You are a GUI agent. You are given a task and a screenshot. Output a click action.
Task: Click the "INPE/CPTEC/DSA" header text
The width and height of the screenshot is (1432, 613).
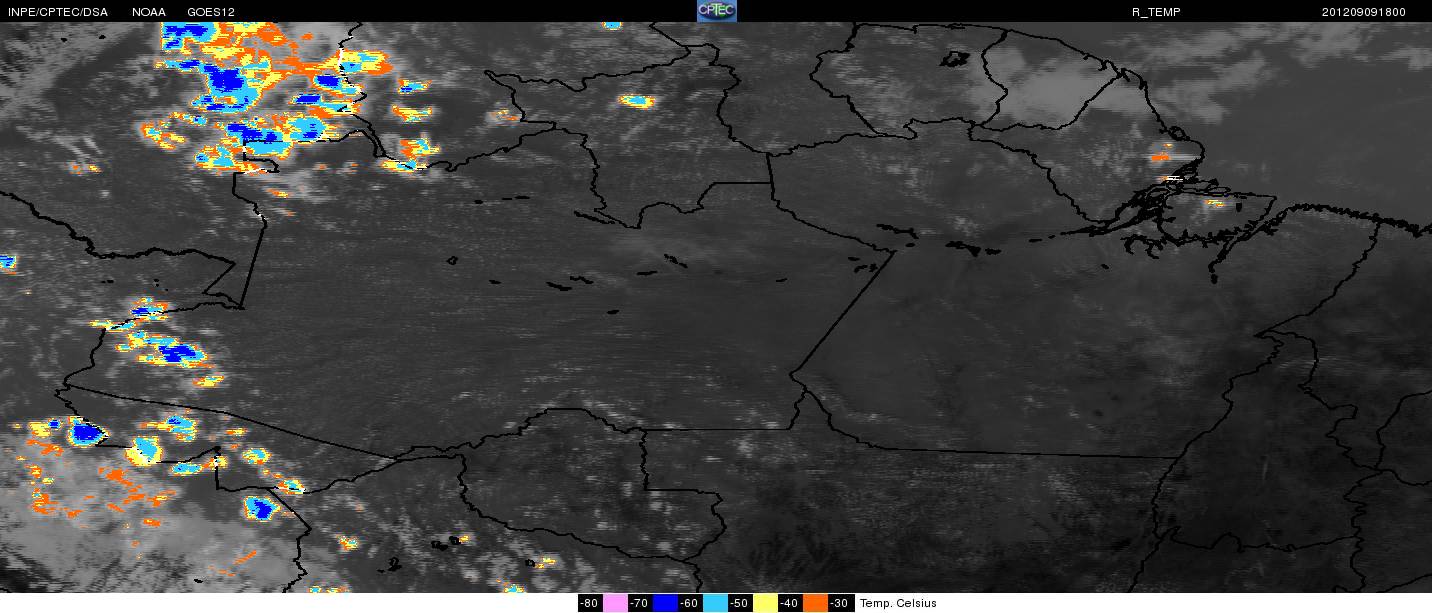point(57,12)
